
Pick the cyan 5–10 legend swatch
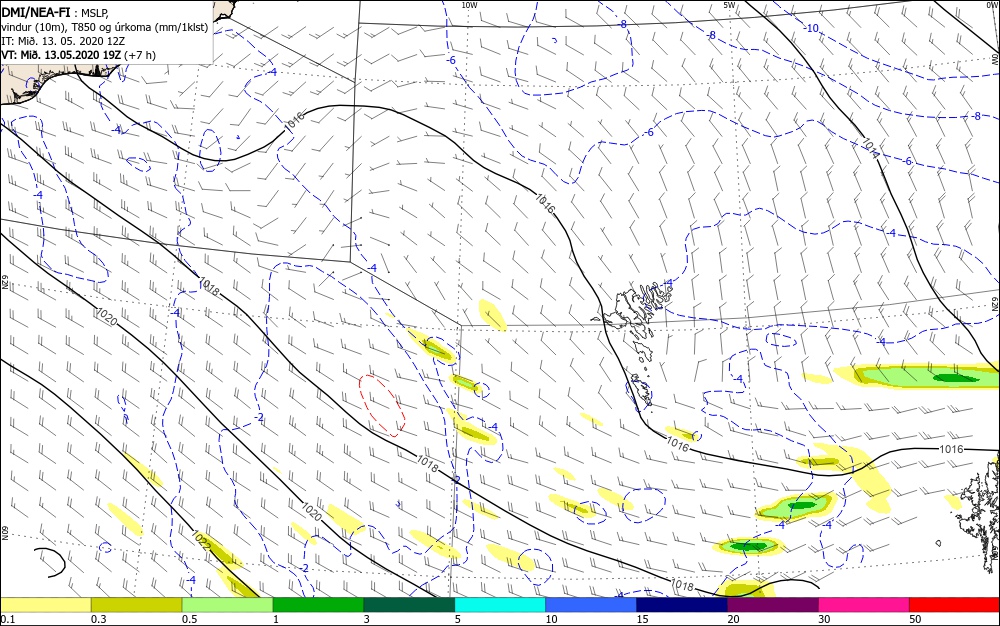tap(500, 605)
